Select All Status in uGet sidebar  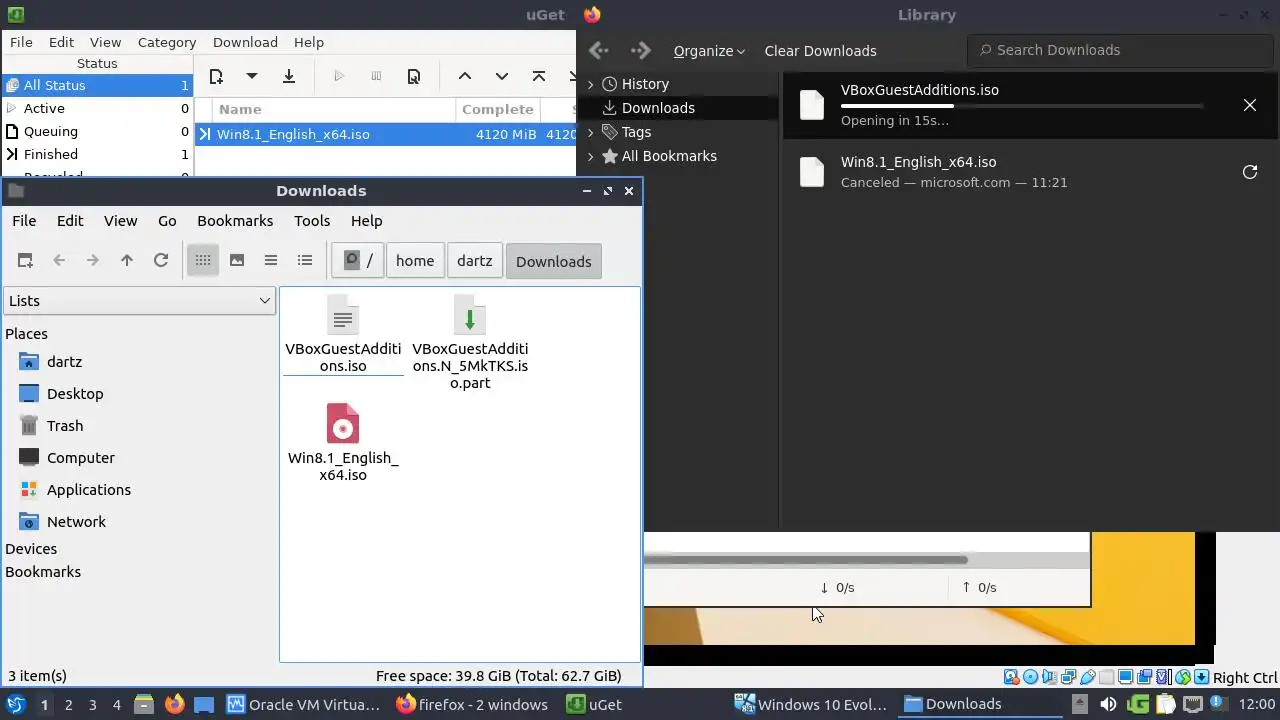[96, 85]
